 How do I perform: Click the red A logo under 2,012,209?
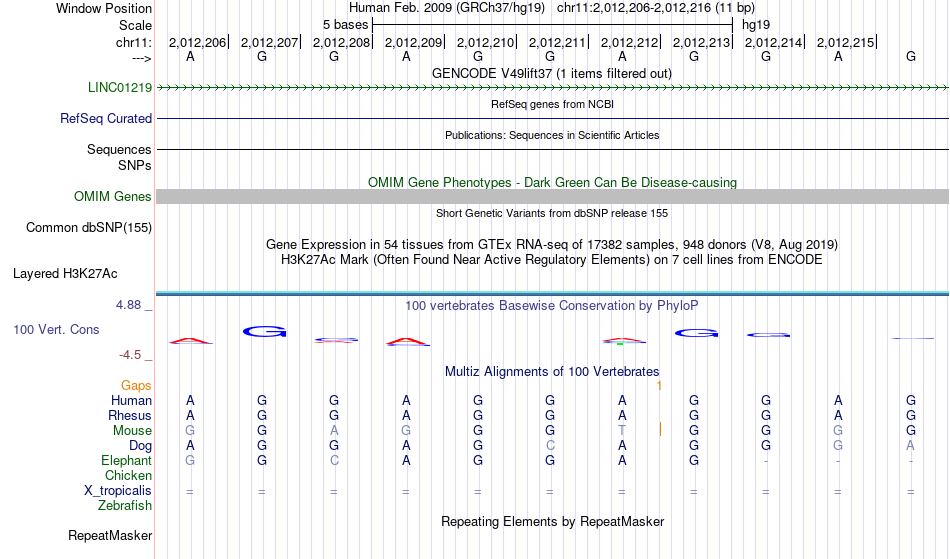[408, 342]
